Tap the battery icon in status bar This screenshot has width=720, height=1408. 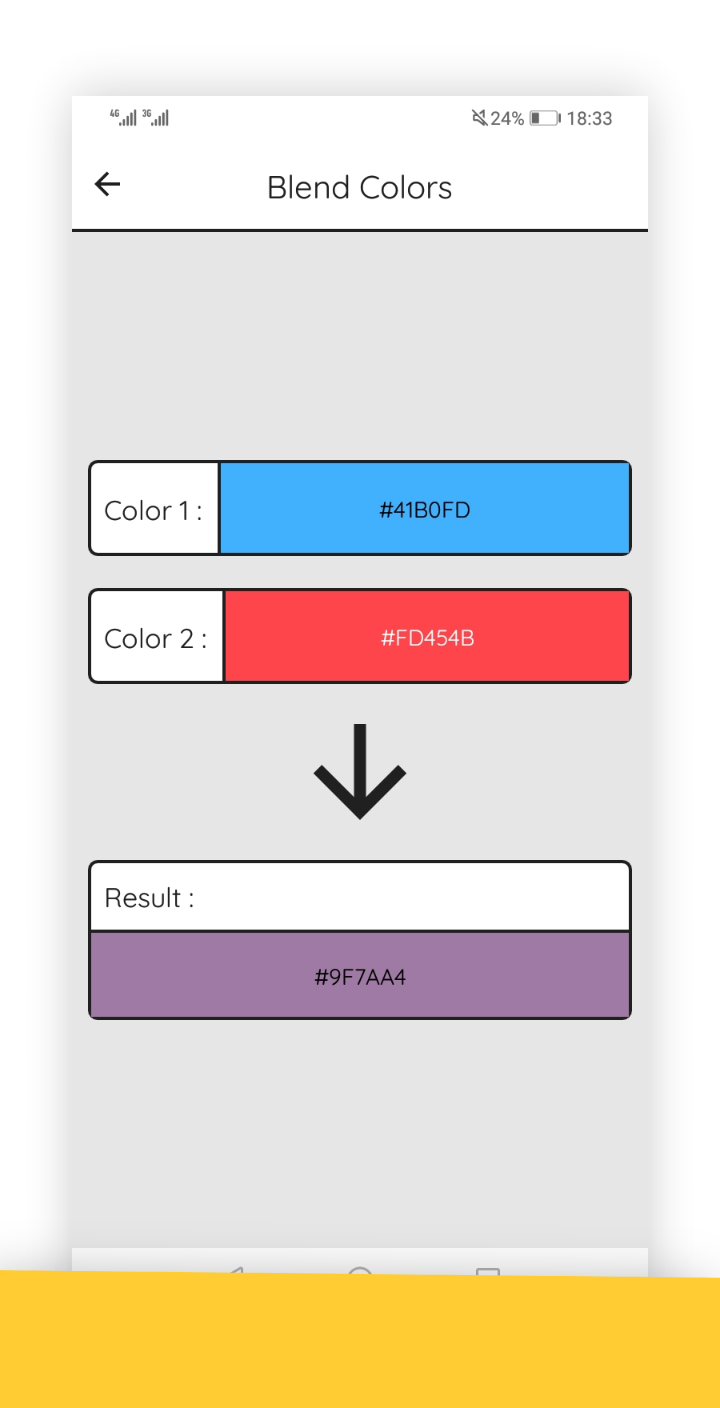[x=545, y=118]
